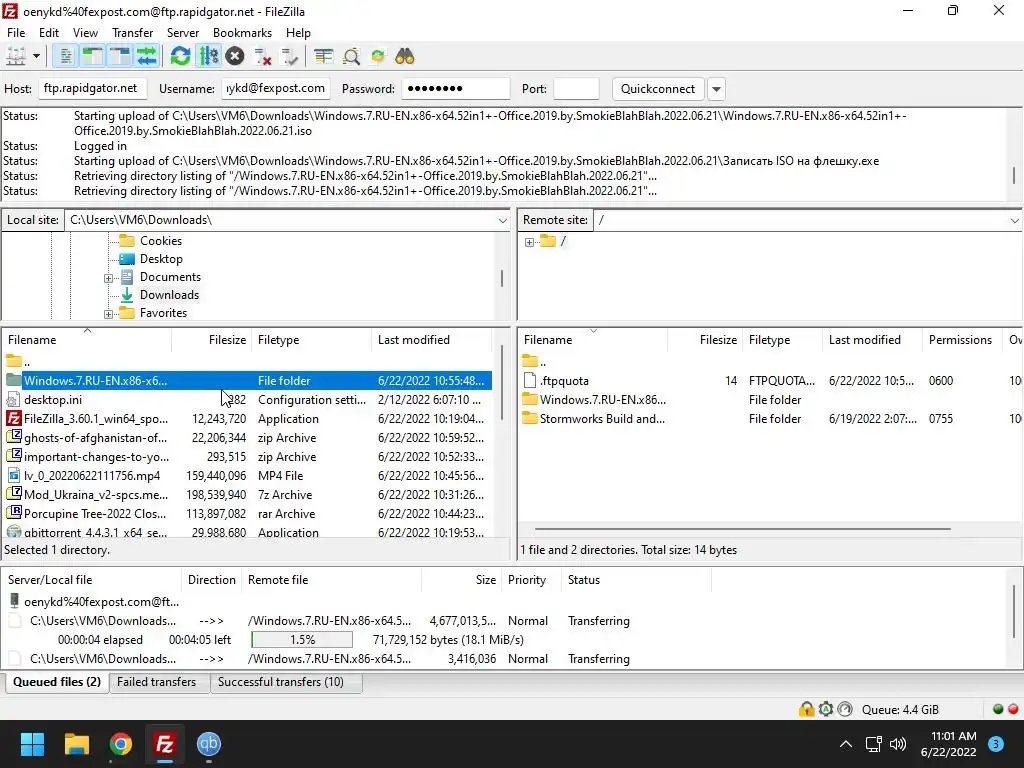Image resolution: width=1024 pixels, height=768 pixels.
Task: Select the Porcupine Tree-2022 rar archive
Action: (x=248, y=513)
